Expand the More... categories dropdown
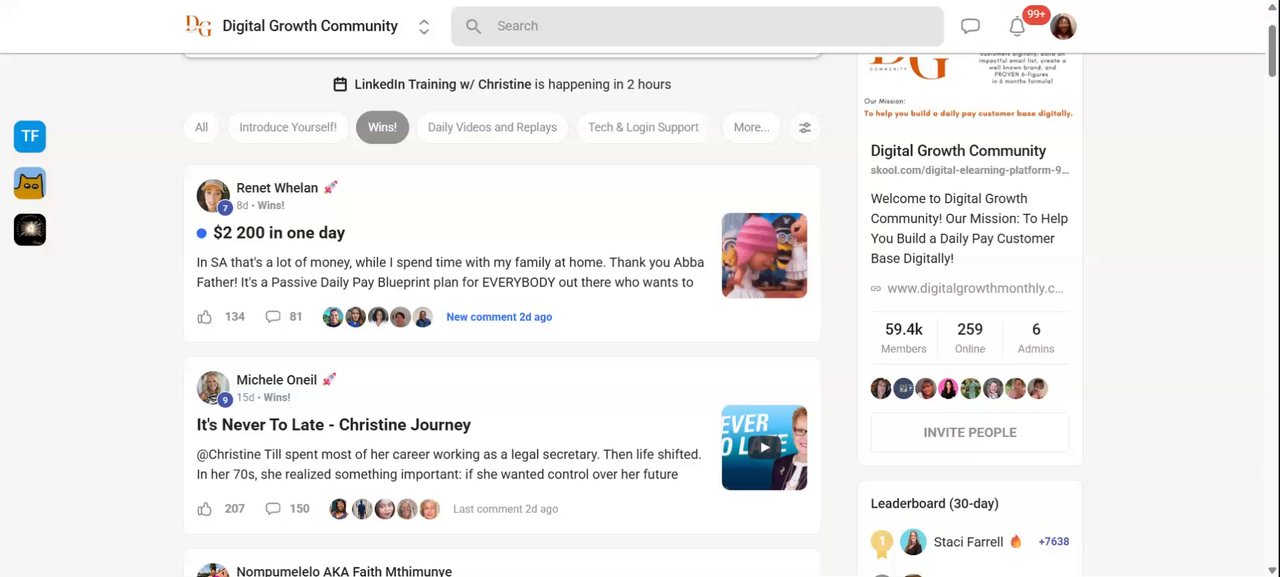 pos(752,127)
